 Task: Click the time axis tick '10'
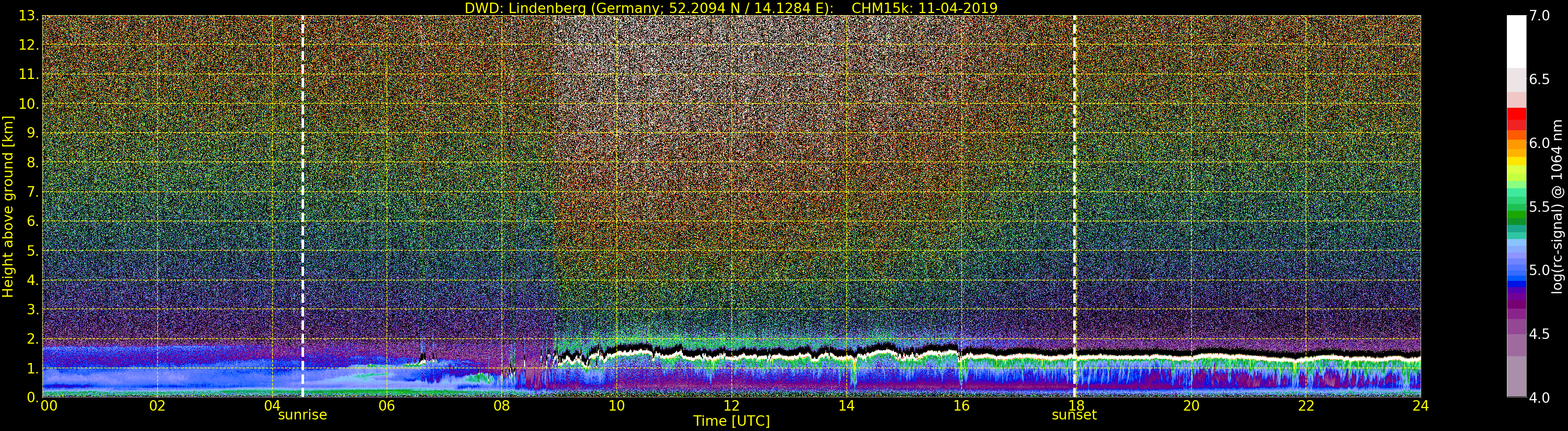[617, 406]
